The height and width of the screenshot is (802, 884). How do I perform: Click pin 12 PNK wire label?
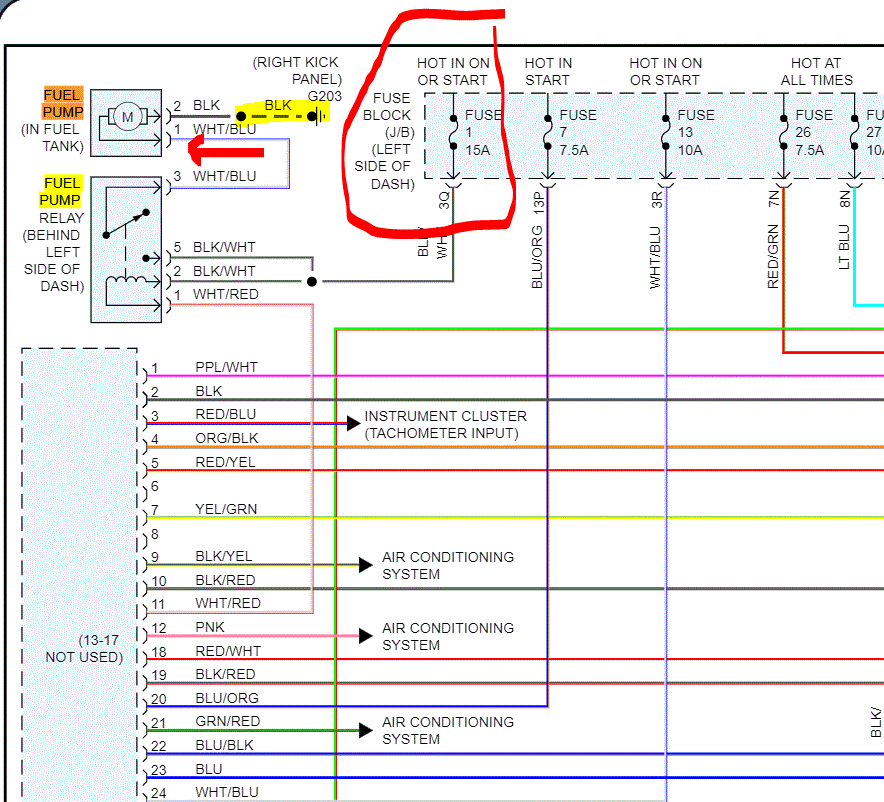210,627
